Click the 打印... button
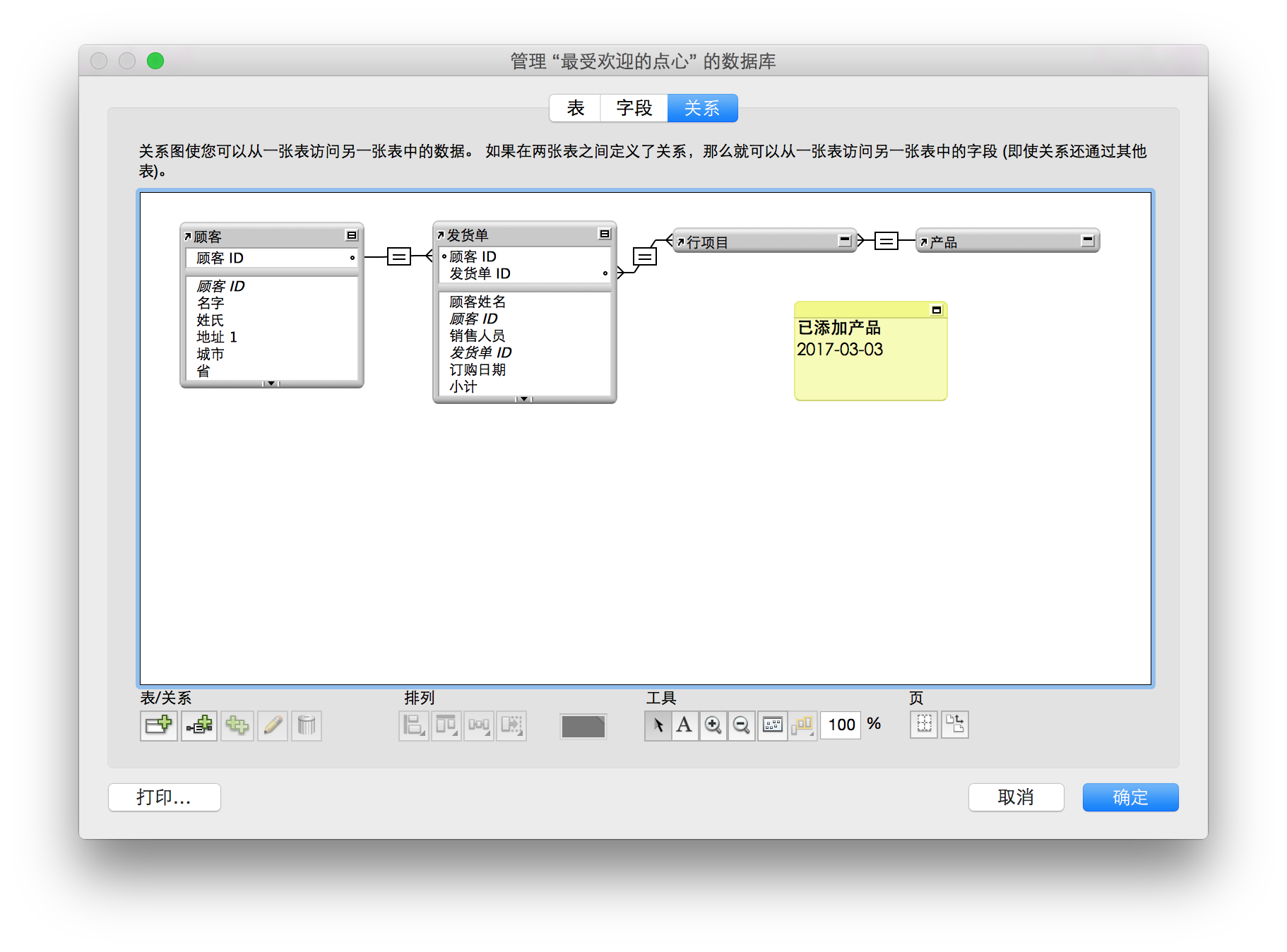 click(x=164, y=797)
